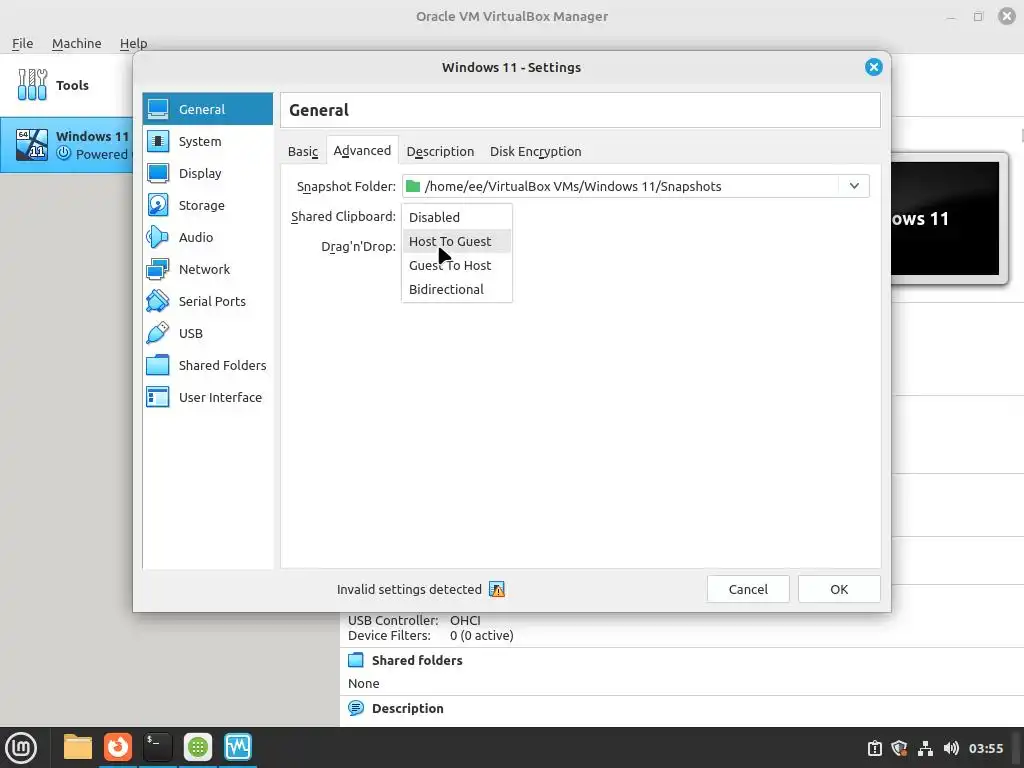Open the Help menu
The width and height of the screenshot is (1024, 768).
133,43
